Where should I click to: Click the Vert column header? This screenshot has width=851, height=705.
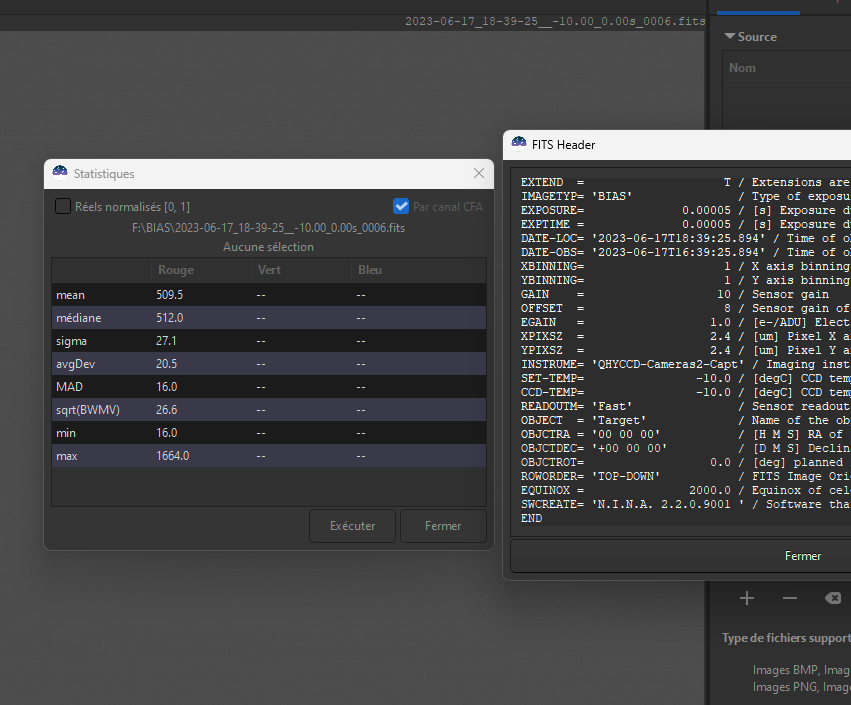tap(269, 270)
